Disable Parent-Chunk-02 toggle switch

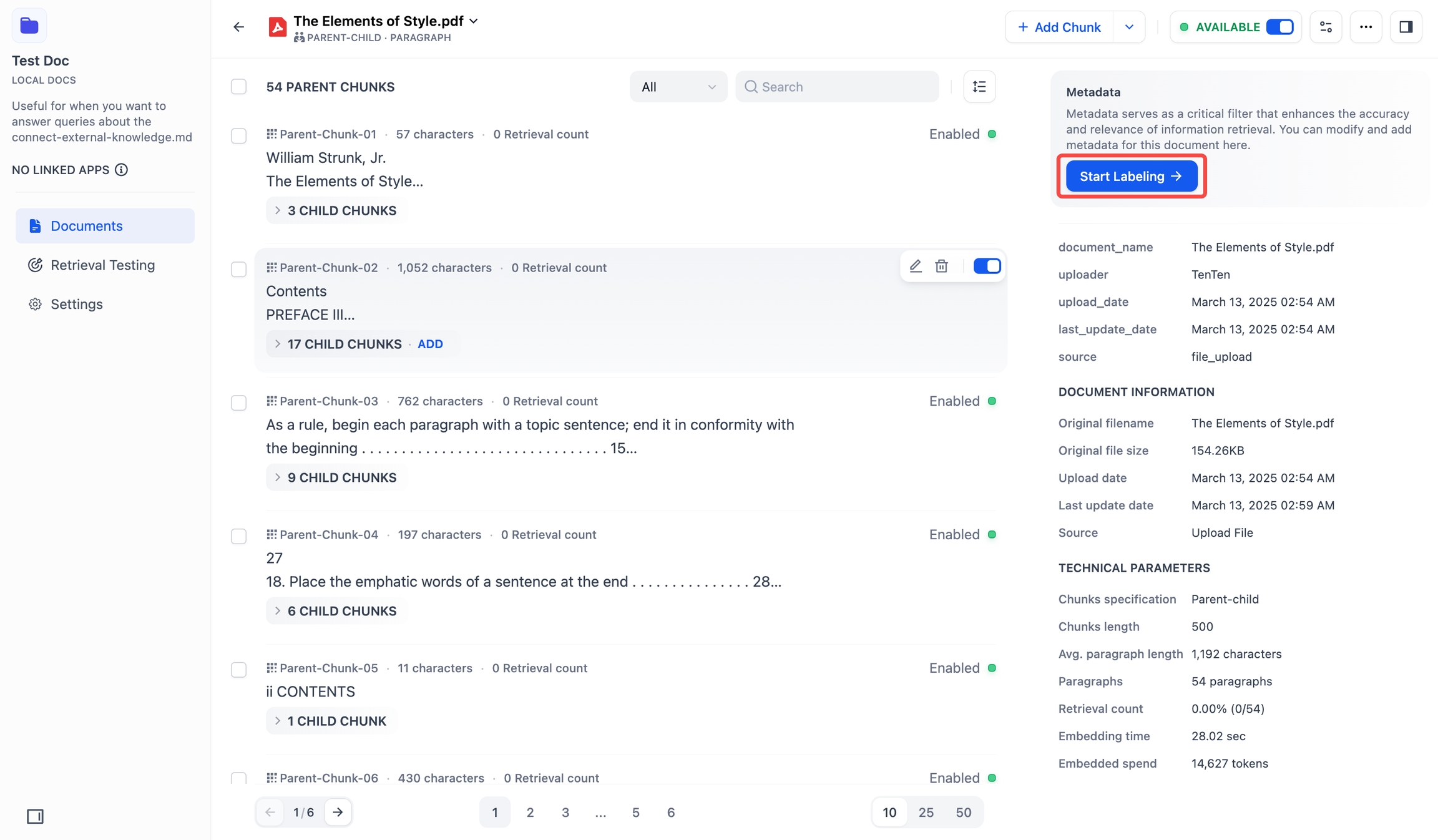tap(987, 266)
